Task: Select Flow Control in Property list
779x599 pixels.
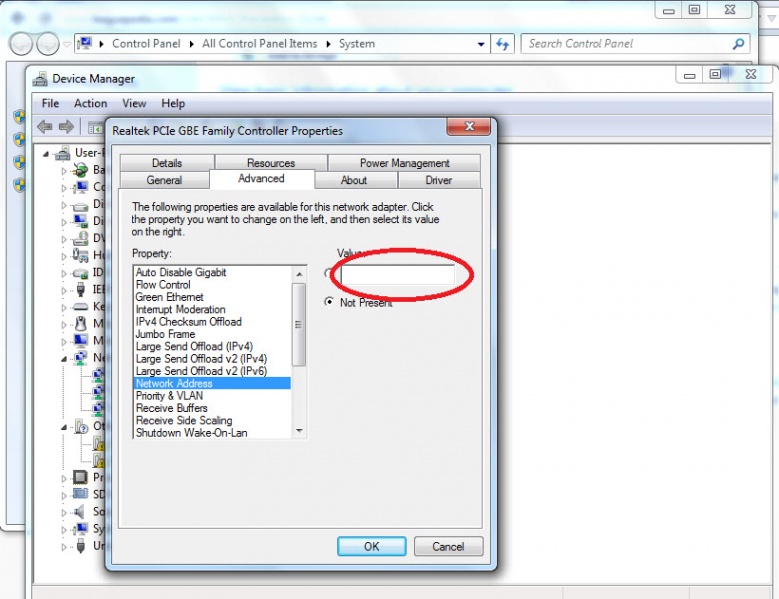Action: [213, 285]
